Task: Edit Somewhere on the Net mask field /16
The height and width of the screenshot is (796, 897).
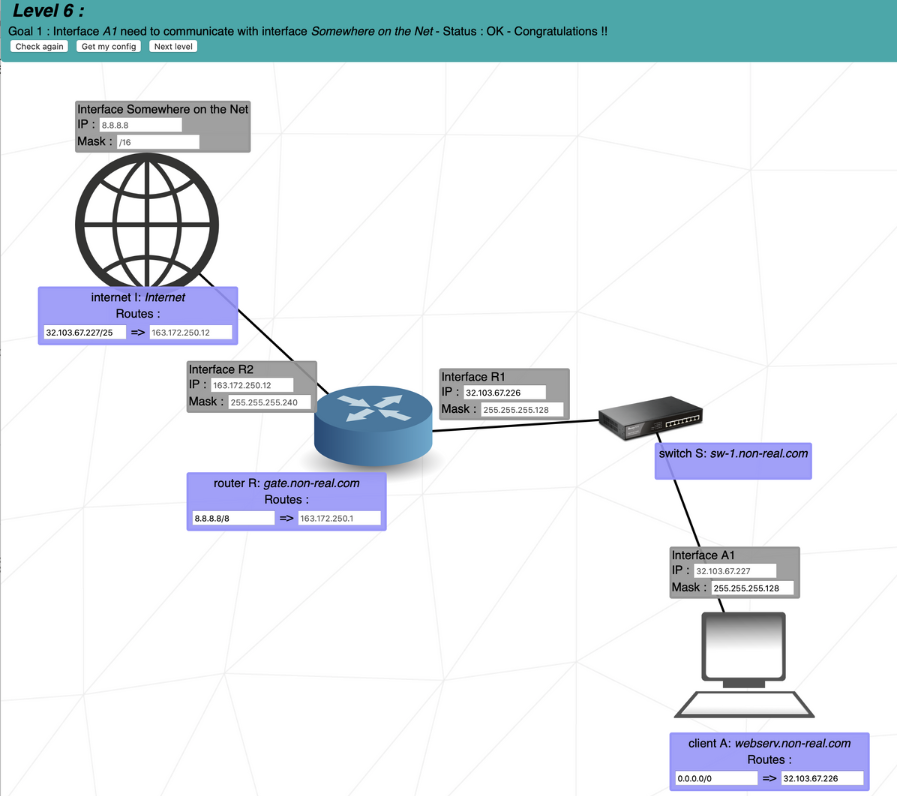Action: (158, 142)
